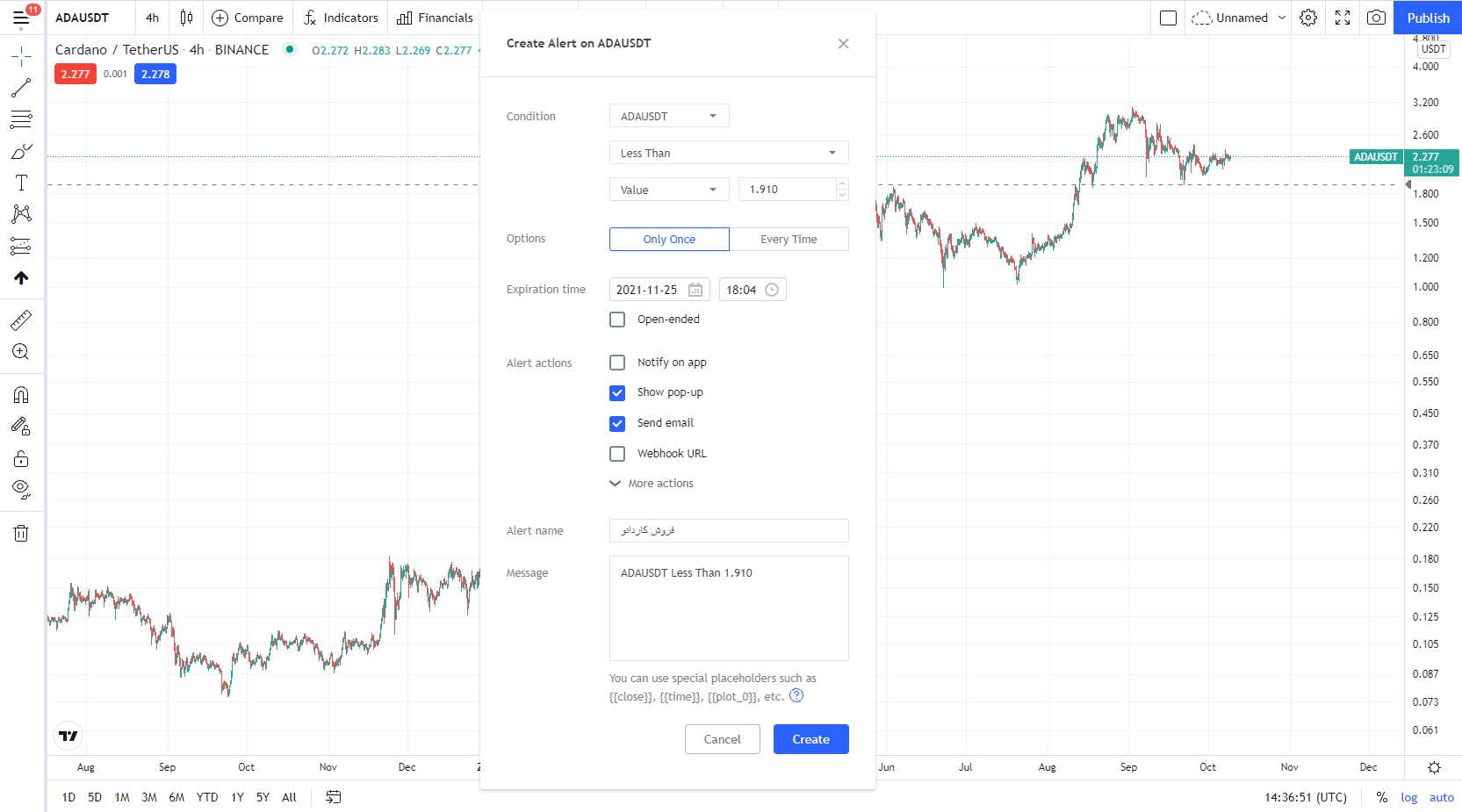Select the Only Once option
Viewport: 1462px width, 812px height.
coord(669,239)
